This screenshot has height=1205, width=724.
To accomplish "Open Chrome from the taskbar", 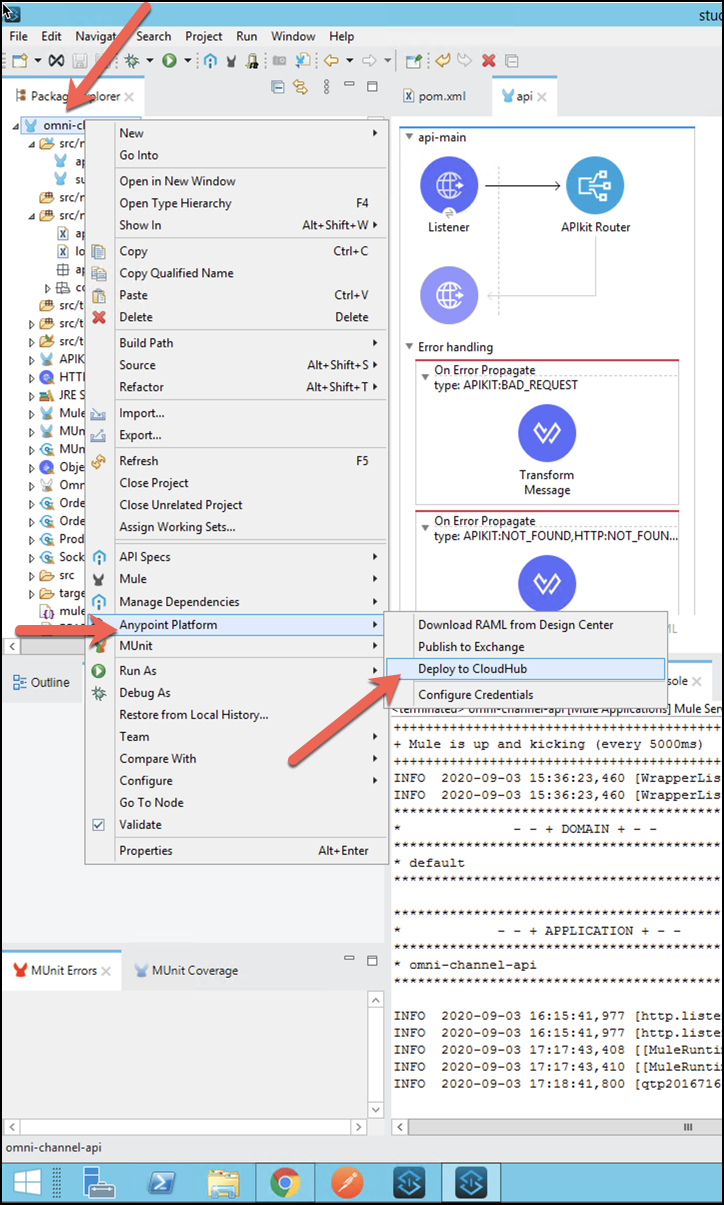I will 285,1184.
